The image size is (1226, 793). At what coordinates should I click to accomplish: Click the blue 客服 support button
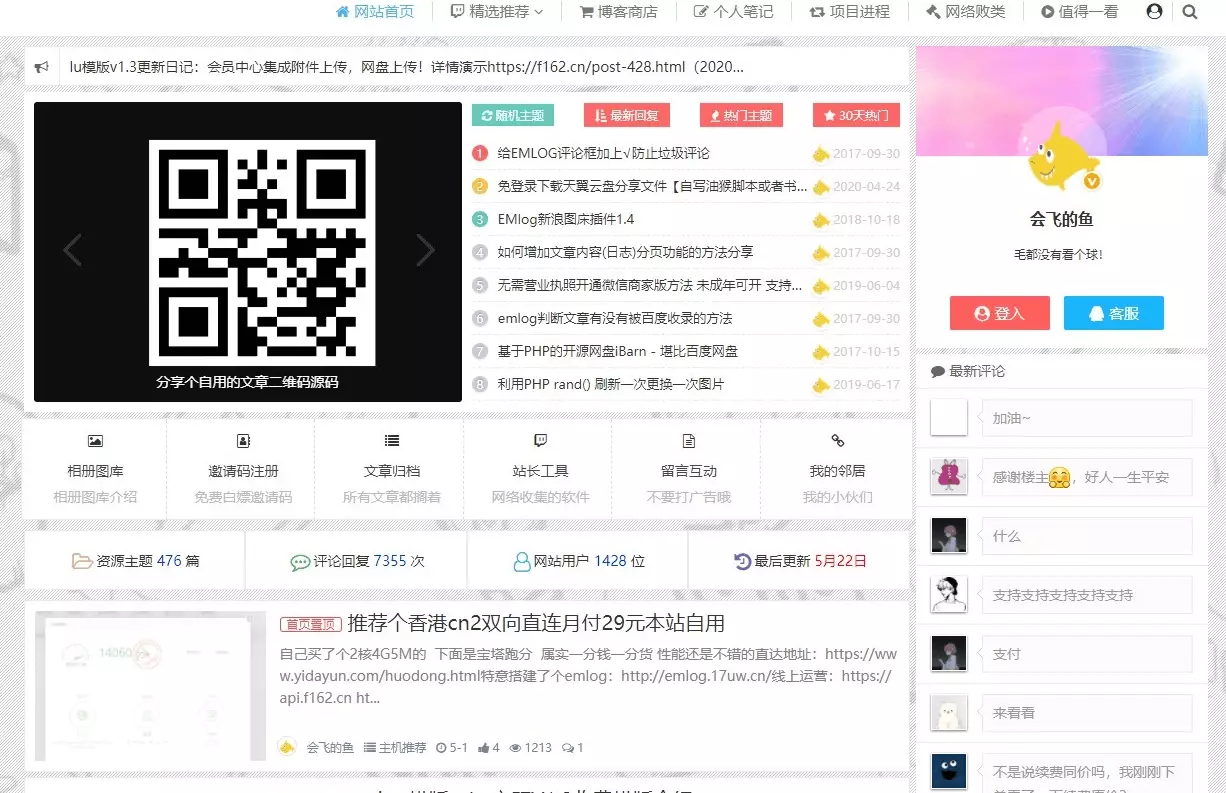[1113, 313]
